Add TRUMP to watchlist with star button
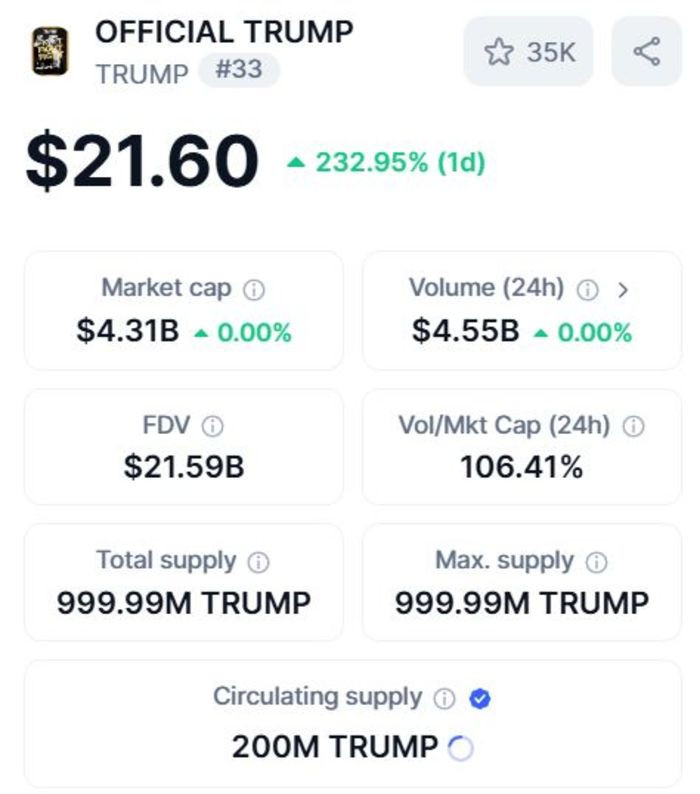Screen dimensions: 700x794 click(528, 51)
